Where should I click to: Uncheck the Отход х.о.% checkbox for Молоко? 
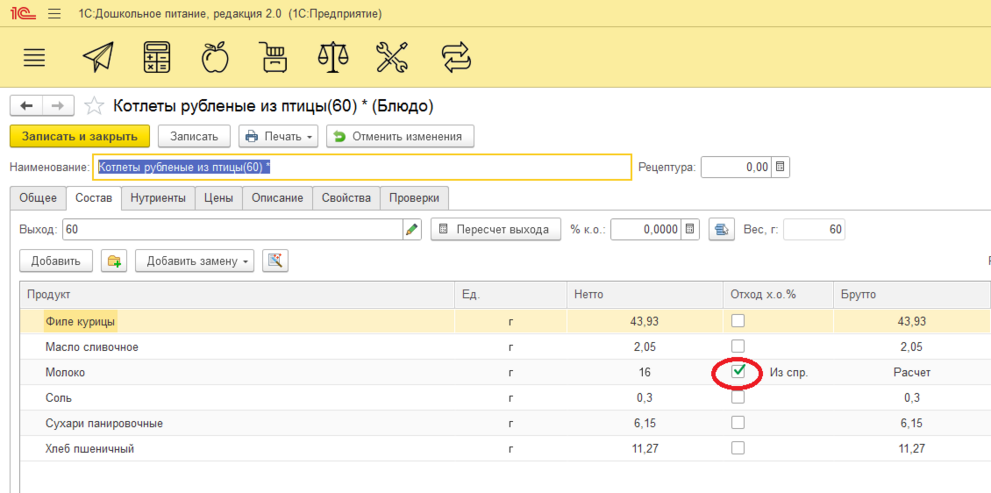[x=739, y=372]
